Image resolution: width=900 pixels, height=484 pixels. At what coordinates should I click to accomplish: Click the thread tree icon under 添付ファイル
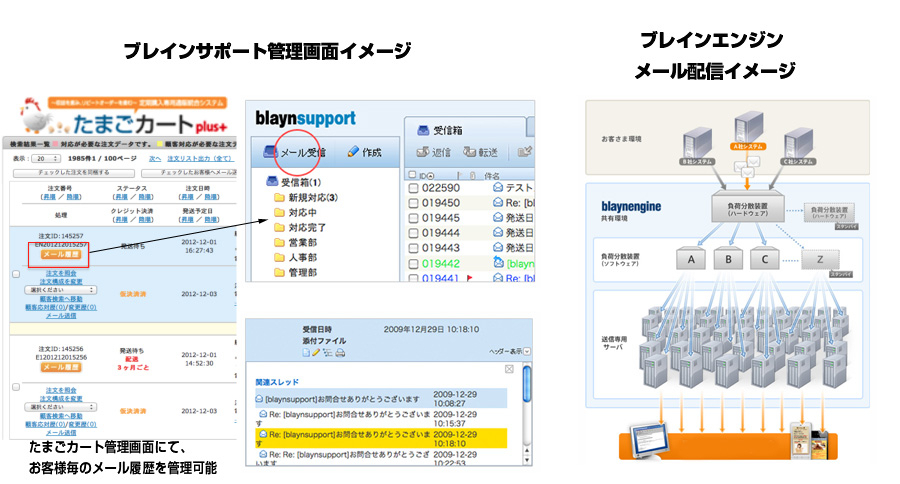(x=328, y=353)
